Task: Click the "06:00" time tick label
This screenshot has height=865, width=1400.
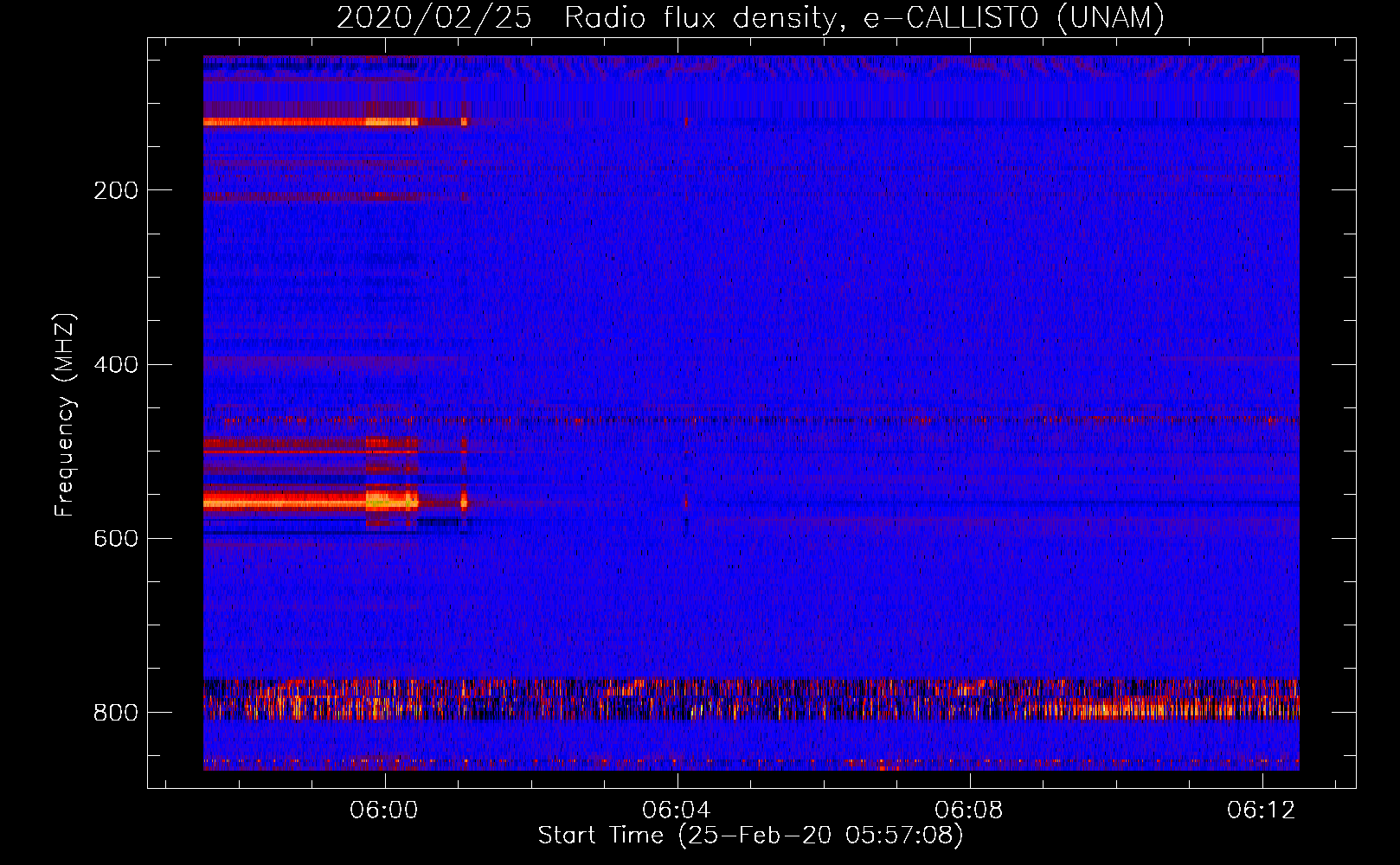Action: tap(384, 810)
